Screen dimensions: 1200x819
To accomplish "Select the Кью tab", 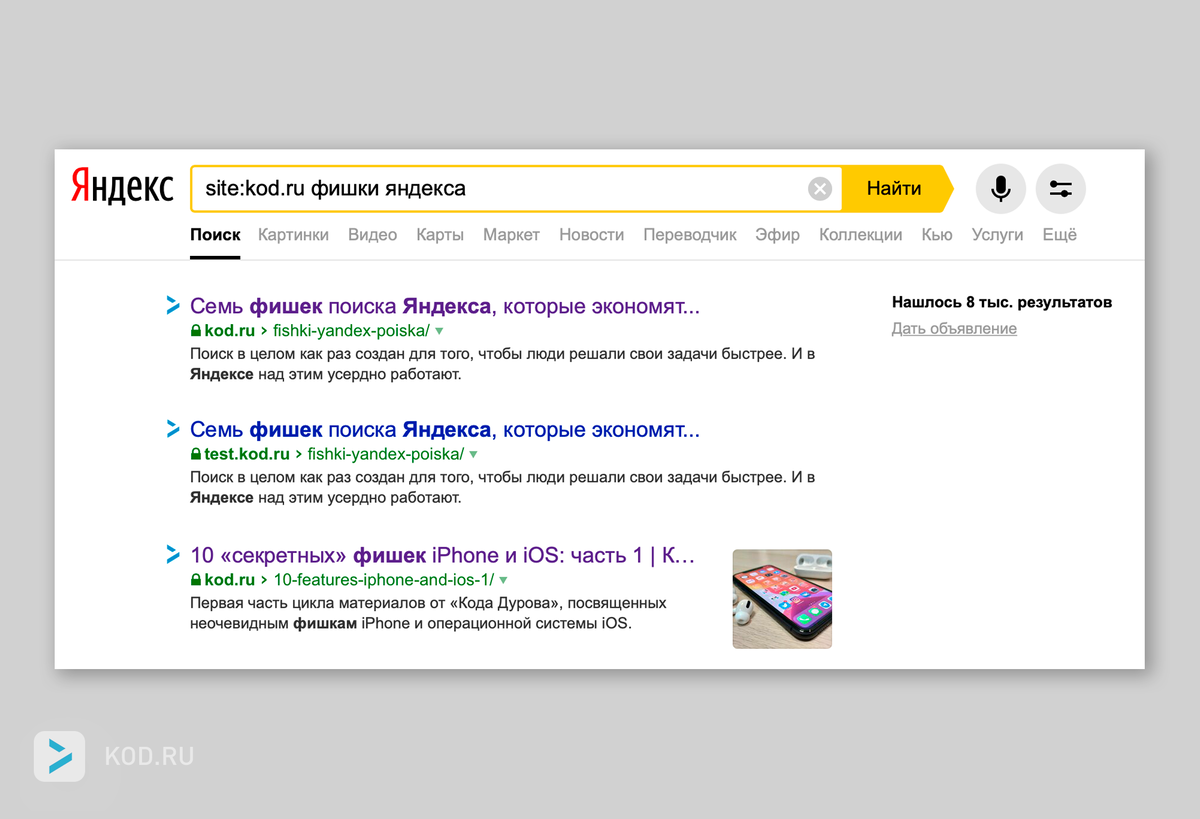I will 937,235.
